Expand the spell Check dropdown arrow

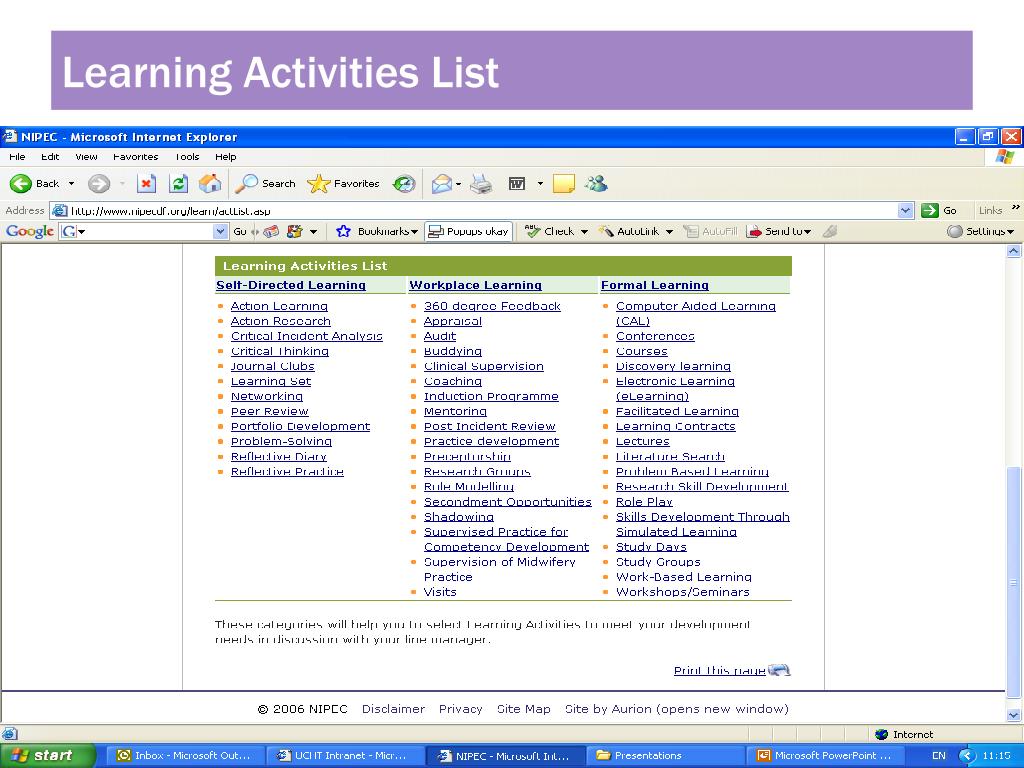point(584,232)
